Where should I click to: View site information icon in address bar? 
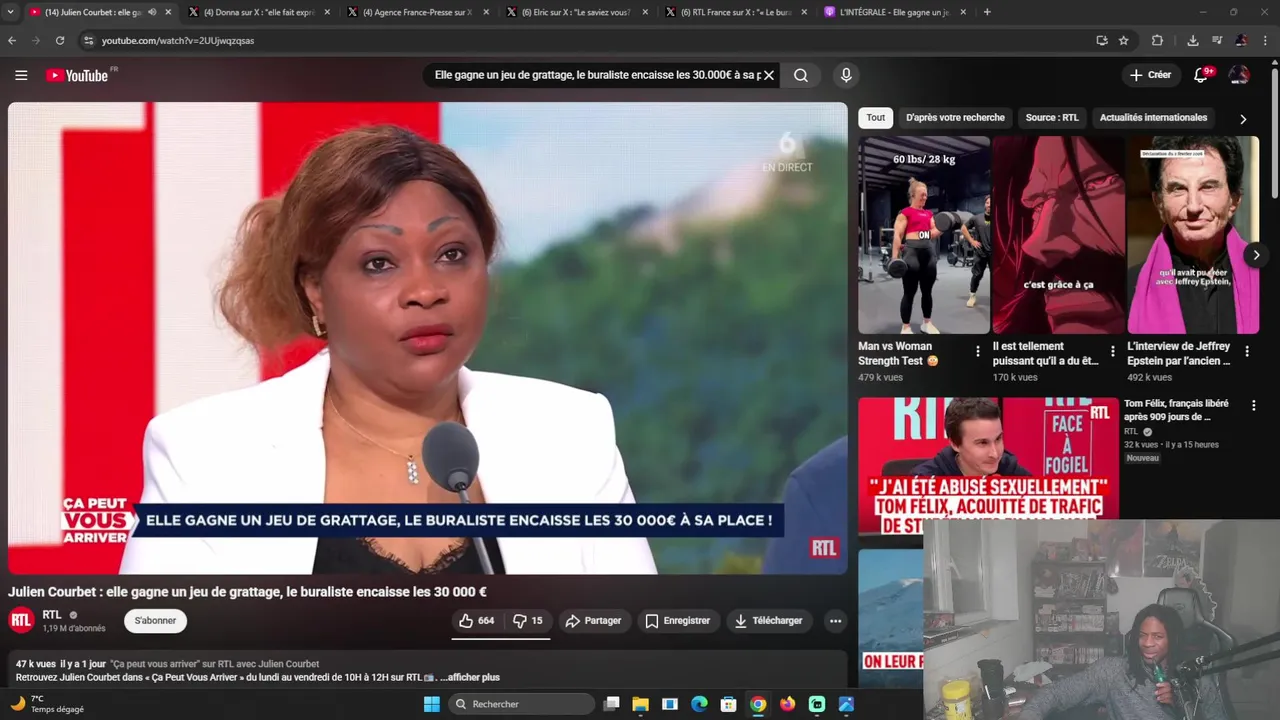(88, 41)
